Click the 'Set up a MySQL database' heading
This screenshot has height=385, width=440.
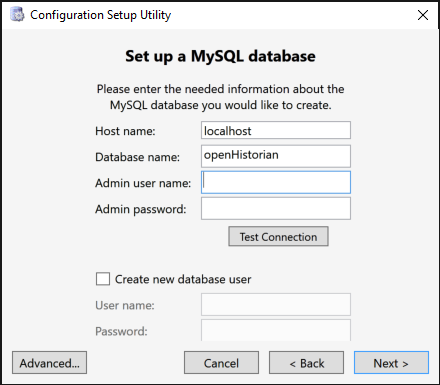(x=220, y=56)
